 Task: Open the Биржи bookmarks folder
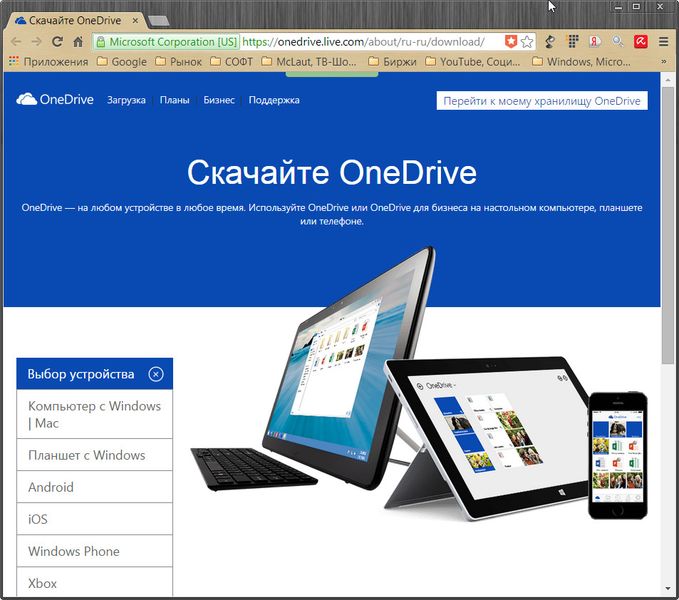click(x=392, y=61)
